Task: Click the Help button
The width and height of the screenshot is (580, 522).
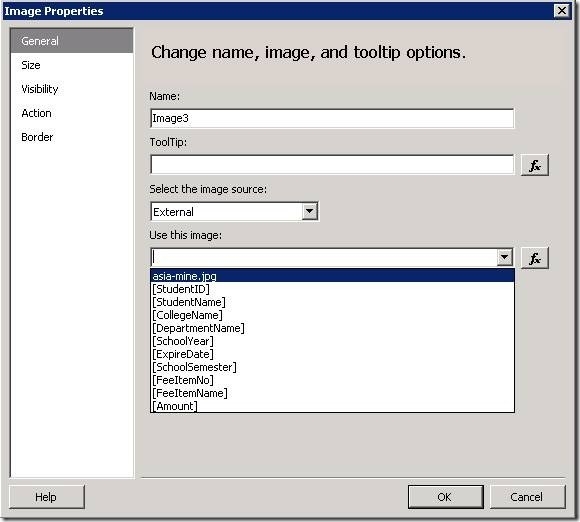Action: click(x=47, y=497)
